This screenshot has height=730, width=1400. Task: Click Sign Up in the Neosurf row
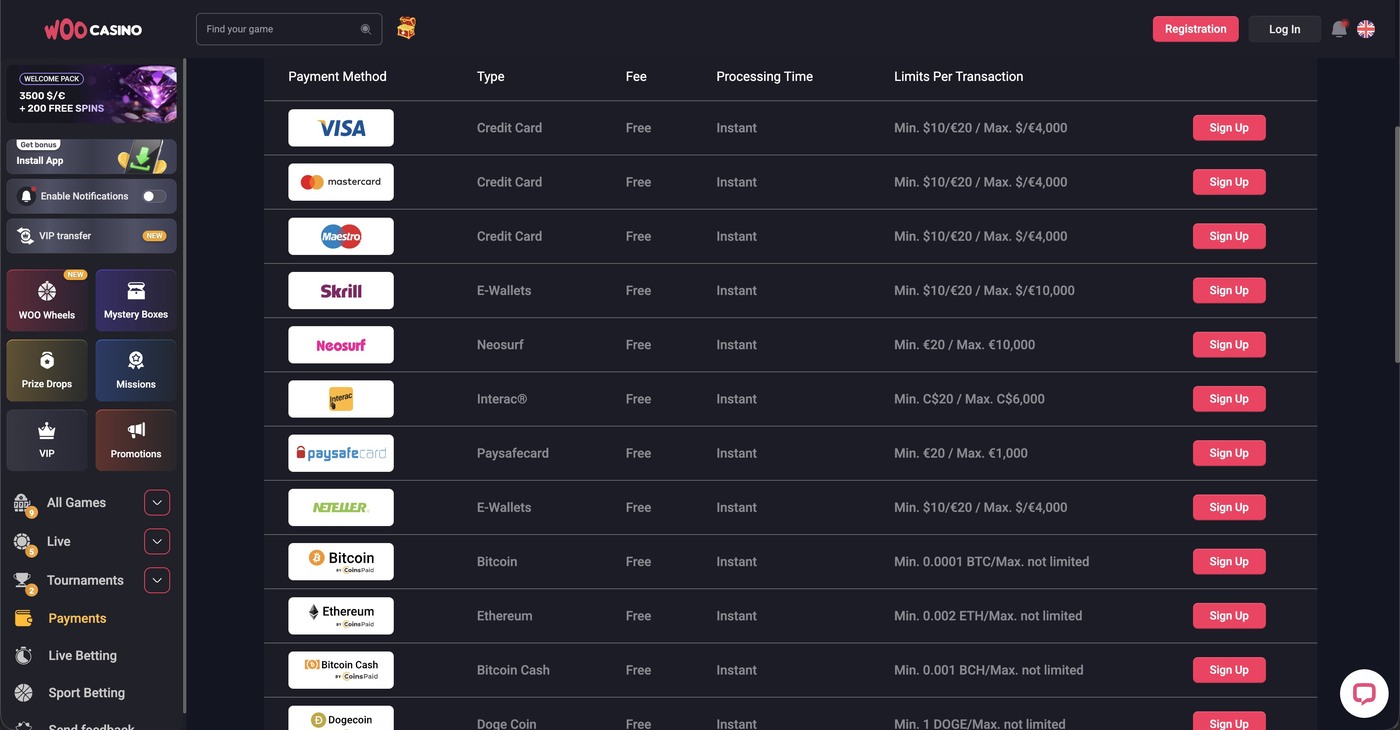click(x=1229, y=345)
